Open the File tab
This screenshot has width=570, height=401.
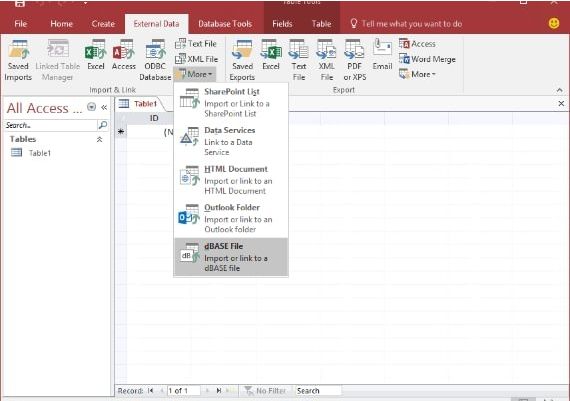point(21,24)
